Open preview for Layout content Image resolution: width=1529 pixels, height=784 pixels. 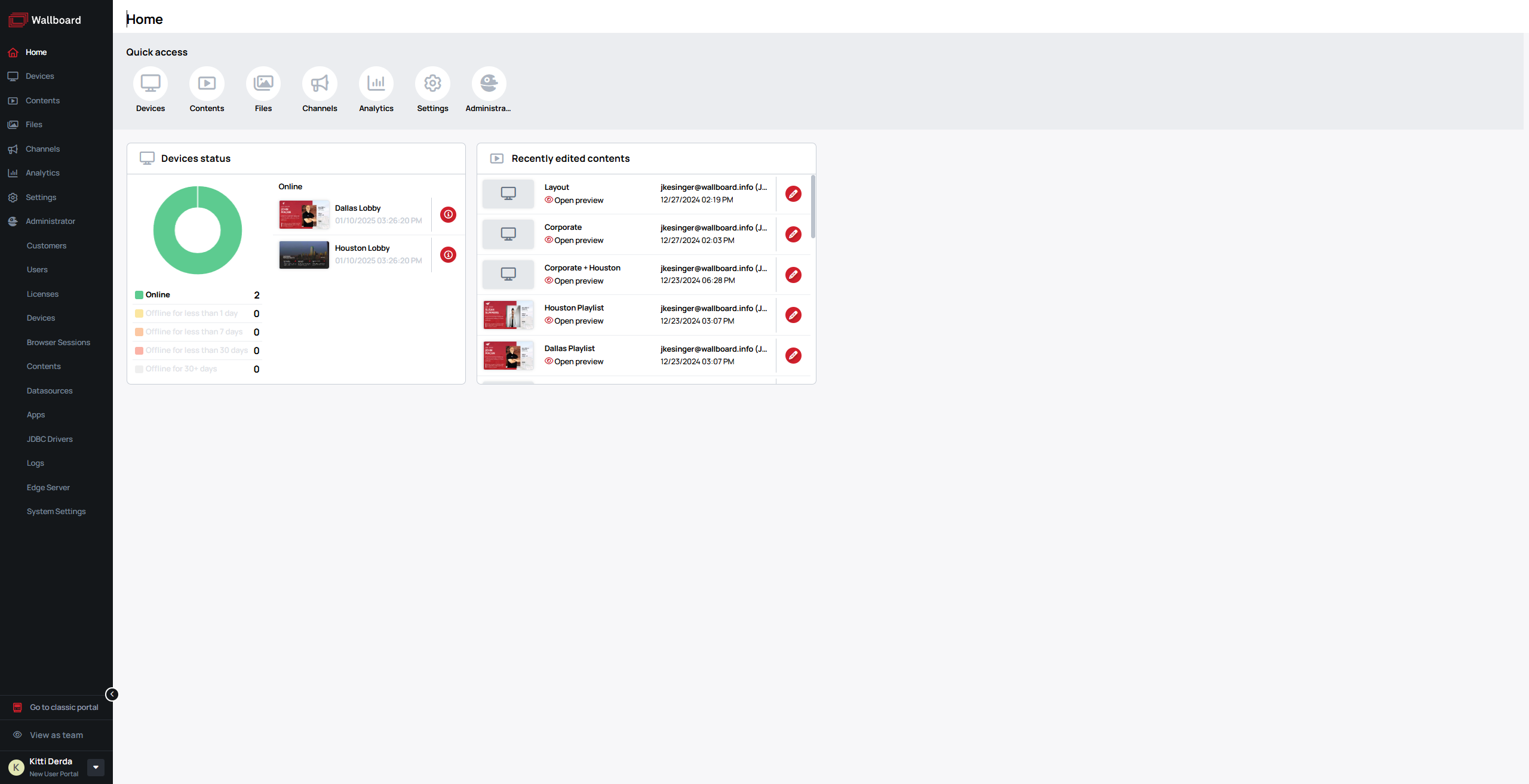[578, 201]
